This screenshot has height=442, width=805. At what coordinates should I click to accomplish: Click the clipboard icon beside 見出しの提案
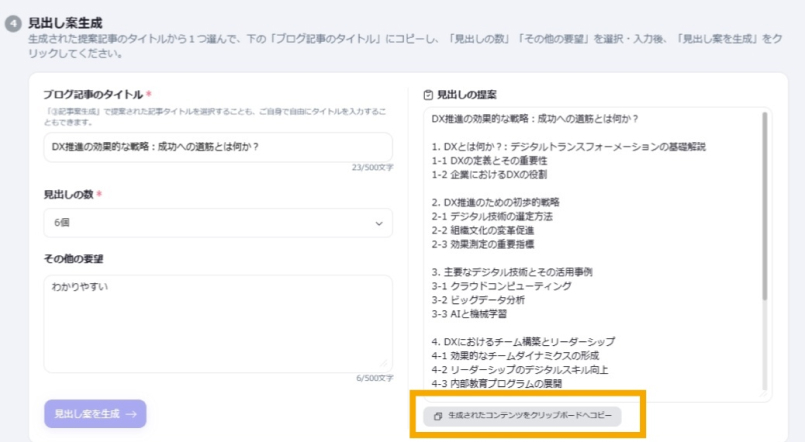tap(428, 95)
